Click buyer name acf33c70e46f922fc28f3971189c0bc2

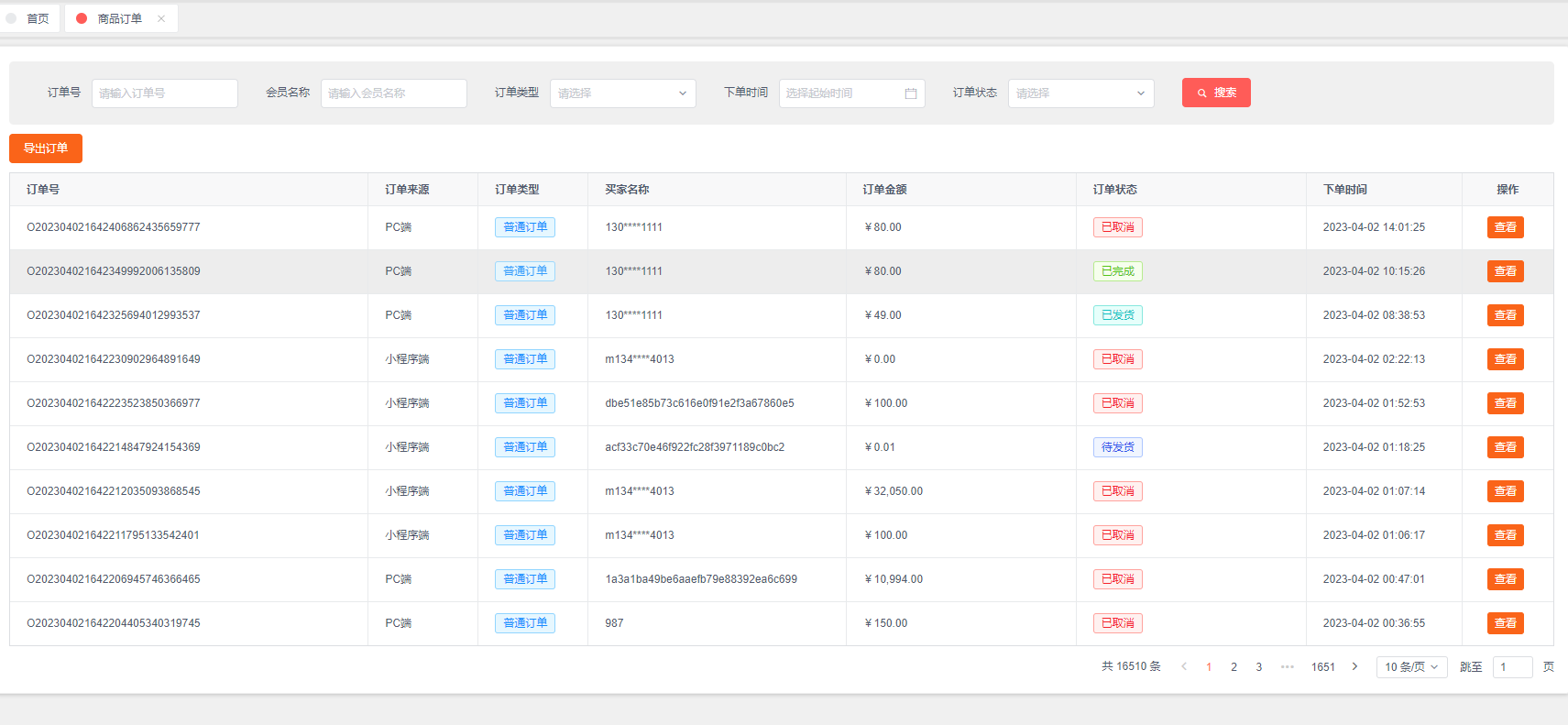point(695,447)
